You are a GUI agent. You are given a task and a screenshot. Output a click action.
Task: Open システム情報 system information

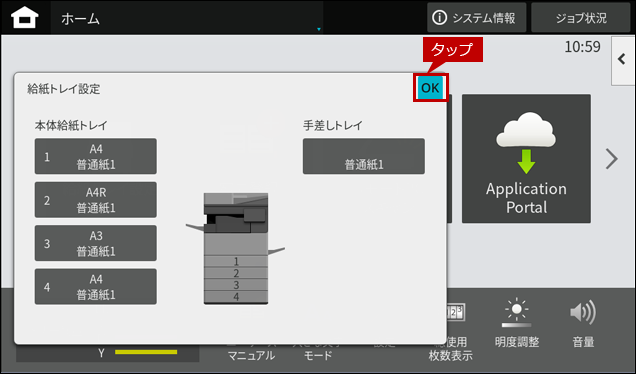(476, 18)
